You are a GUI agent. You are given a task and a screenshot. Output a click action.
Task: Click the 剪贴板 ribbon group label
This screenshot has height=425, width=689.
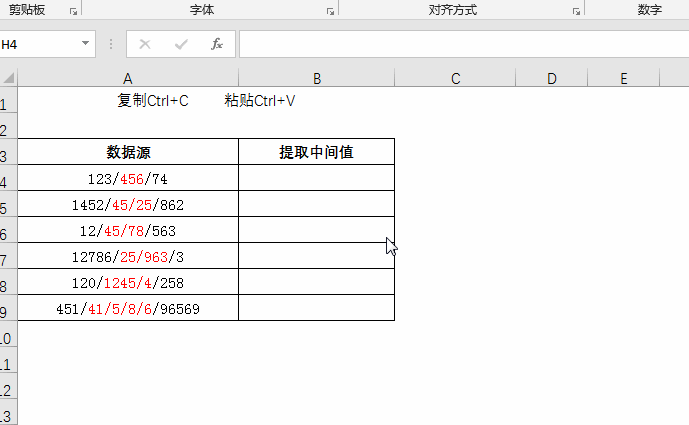click(x=27, y=10)
